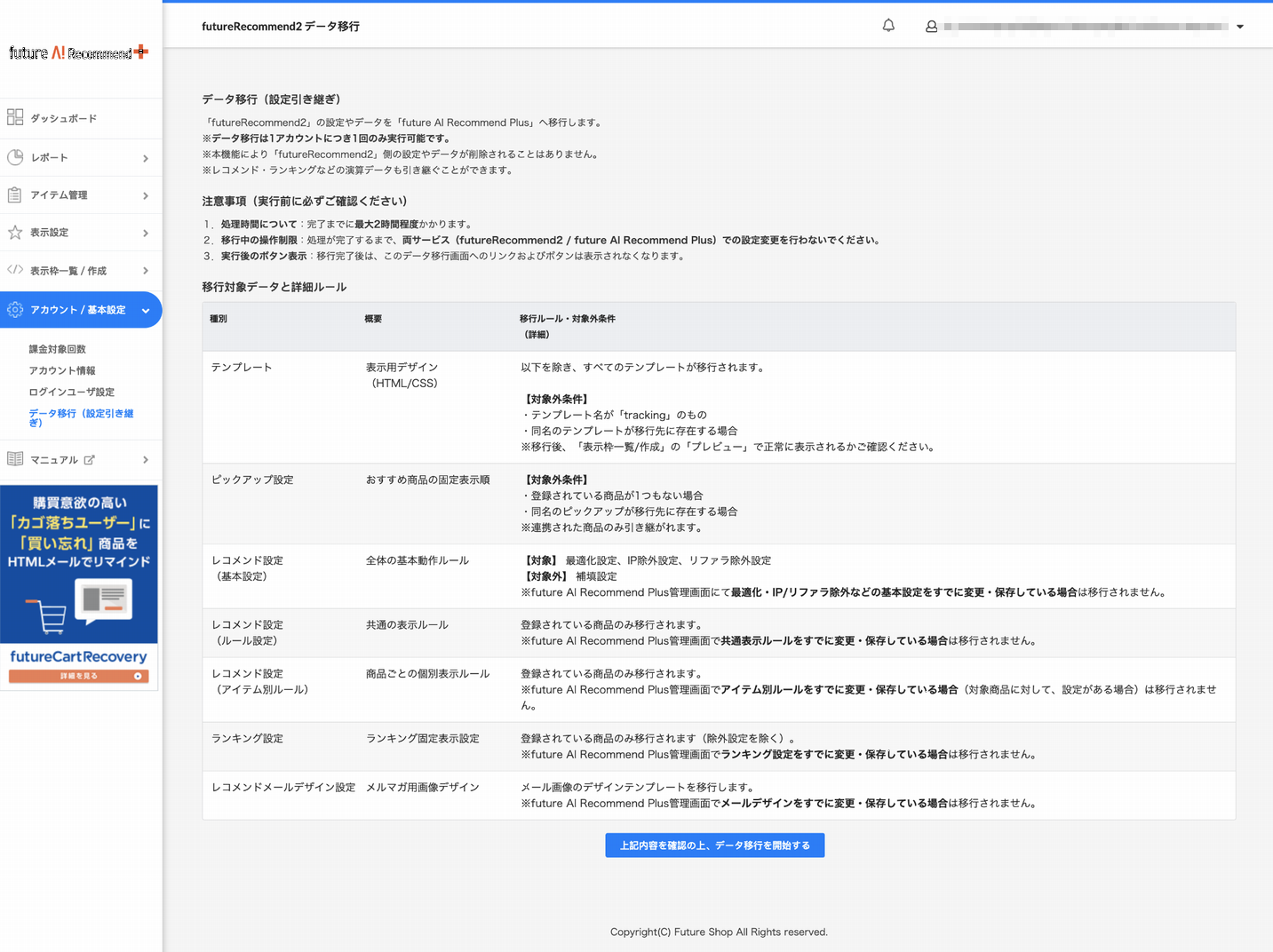Open the account dropdown arrow
Screen dimensions: 1273x952
click(x=1240, y=27)
